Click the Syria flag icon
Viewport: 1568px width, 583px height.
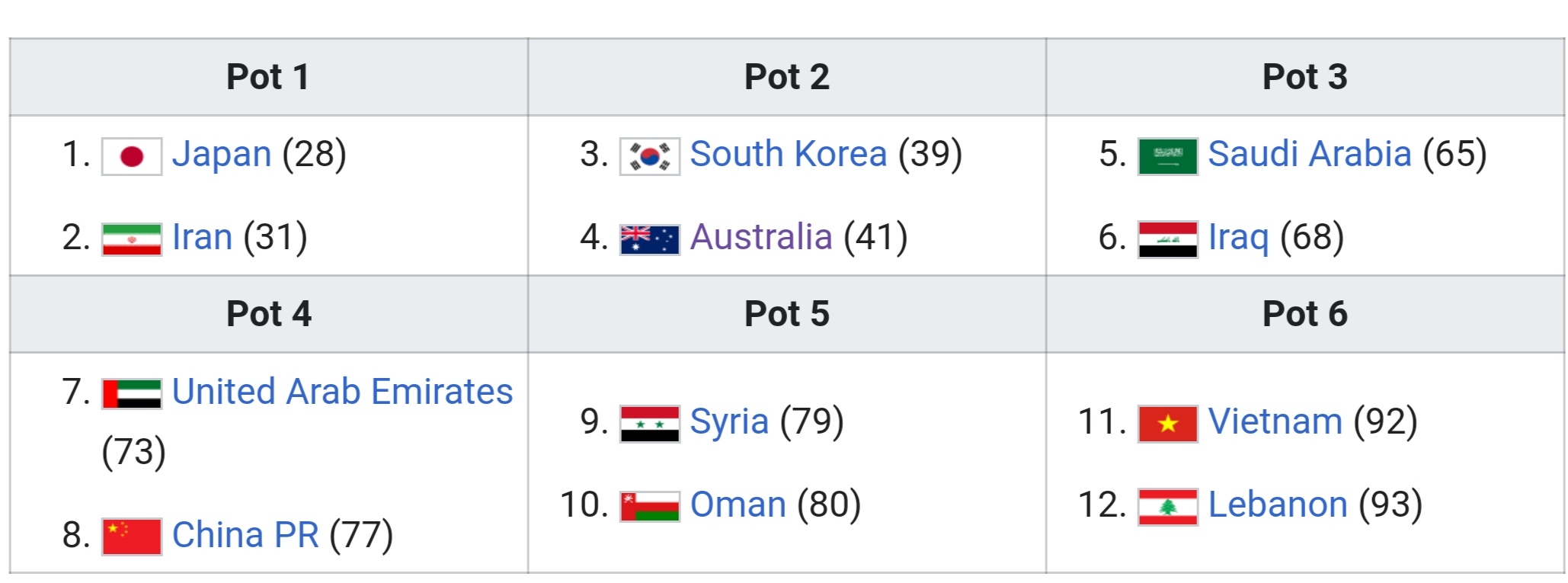tap(650, 424)
